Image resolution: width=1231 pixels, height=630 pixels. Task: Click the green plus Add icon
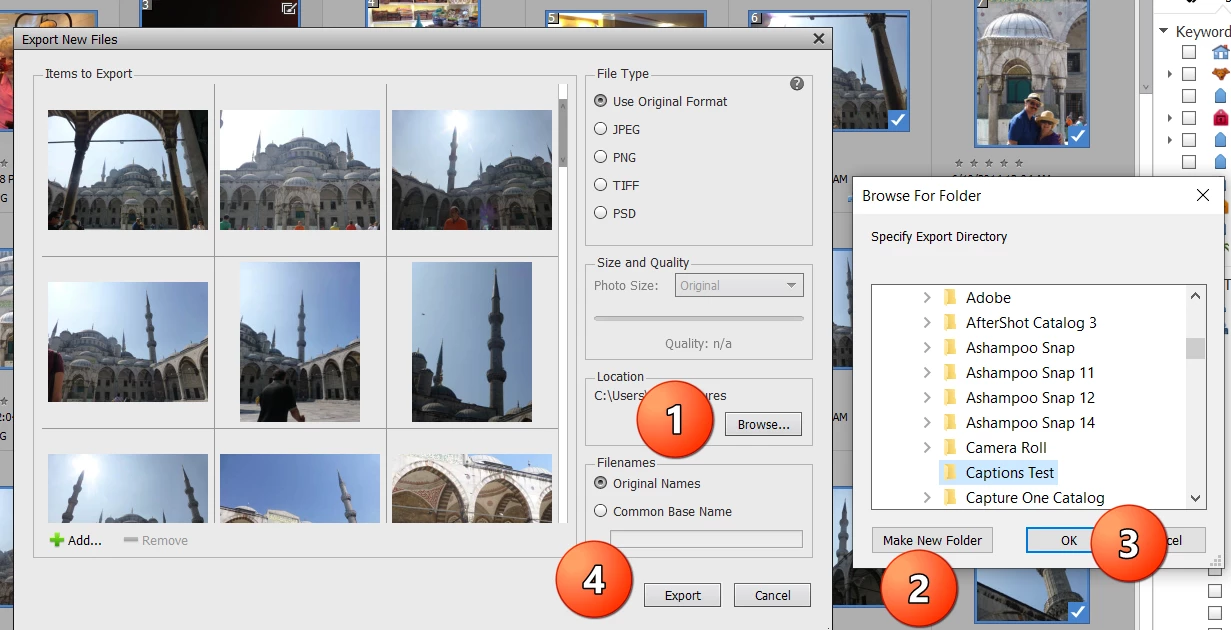[57, 540]
